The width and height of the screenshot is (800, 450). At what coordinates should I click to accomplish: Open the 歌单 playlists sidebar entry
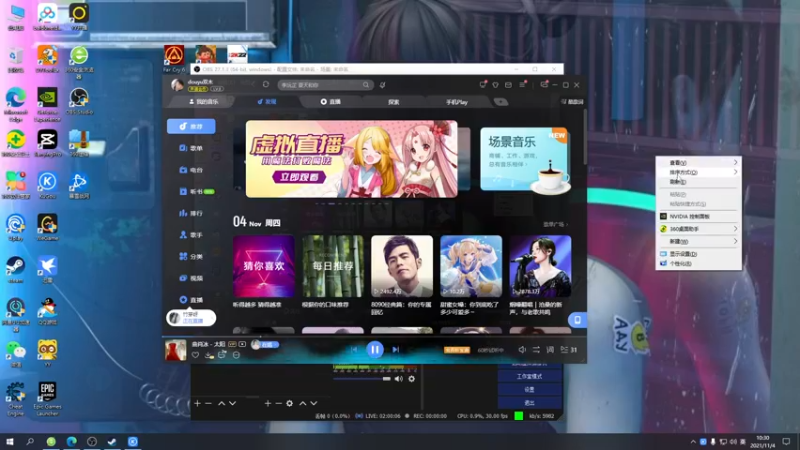[191, 148]
